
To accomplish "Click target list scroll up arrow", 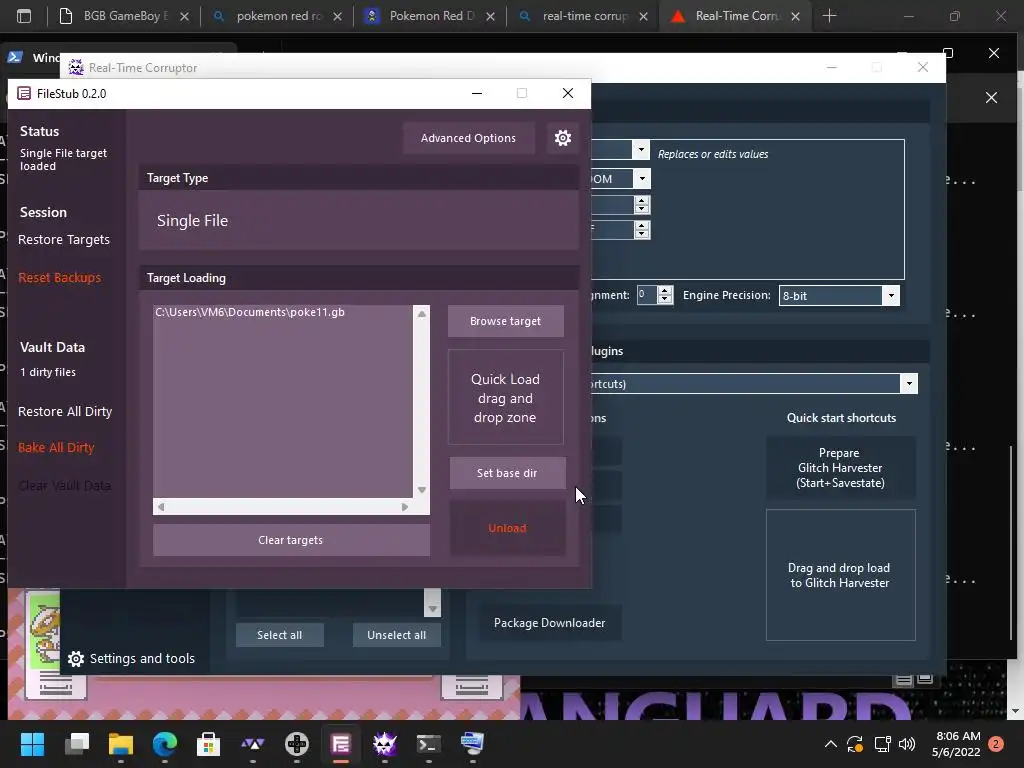I will (x=422, y=314).
